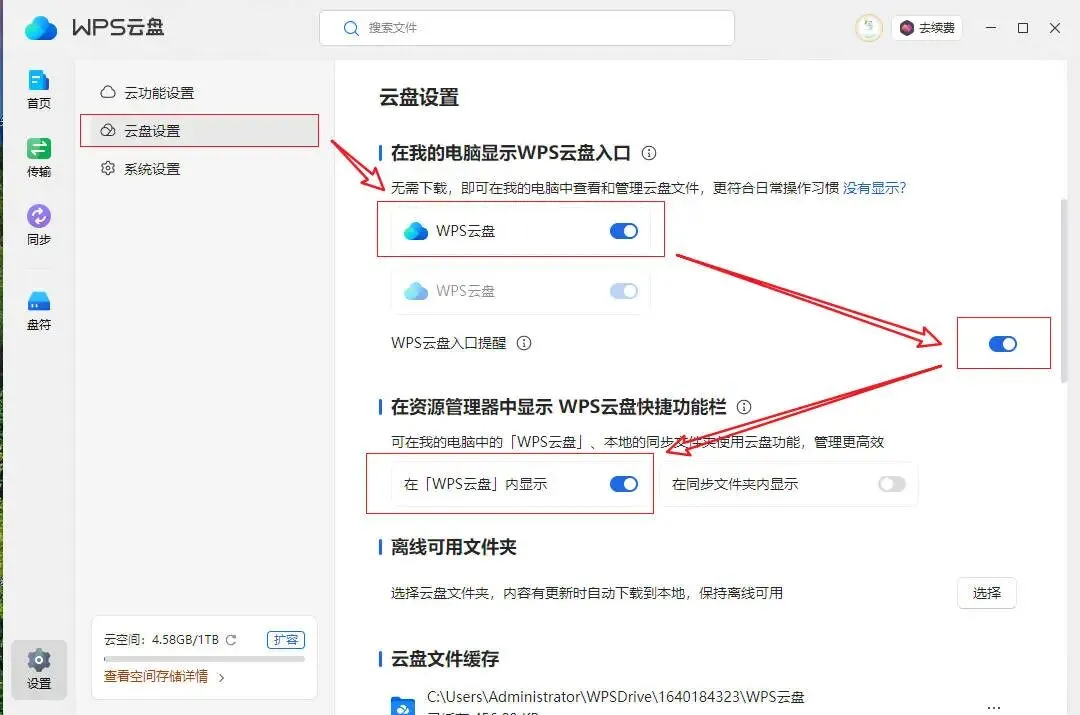Image resolution: width=1080 pixels, height=715 pixels.
Task: Click the WPS云盘 cloud logo
Action: click(x=41, y=28)
